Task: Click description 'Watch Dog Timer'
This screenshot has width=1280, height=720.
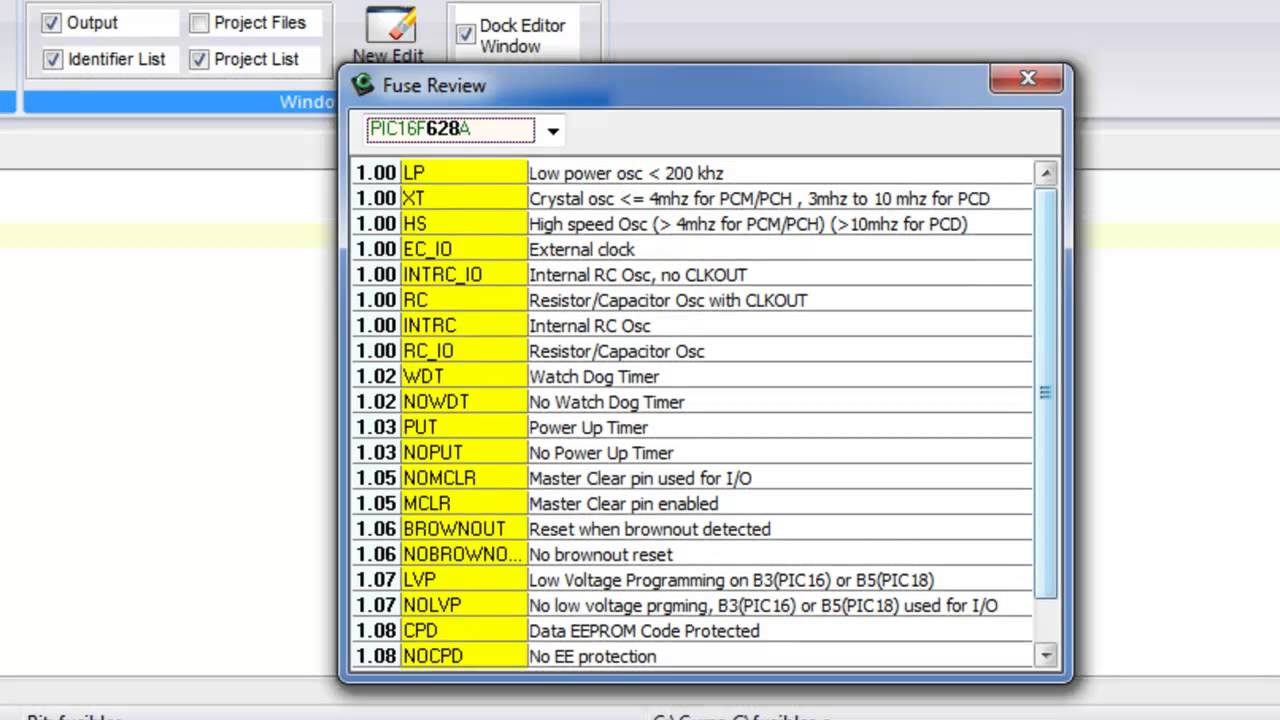Action: click(x=594, y=376)
